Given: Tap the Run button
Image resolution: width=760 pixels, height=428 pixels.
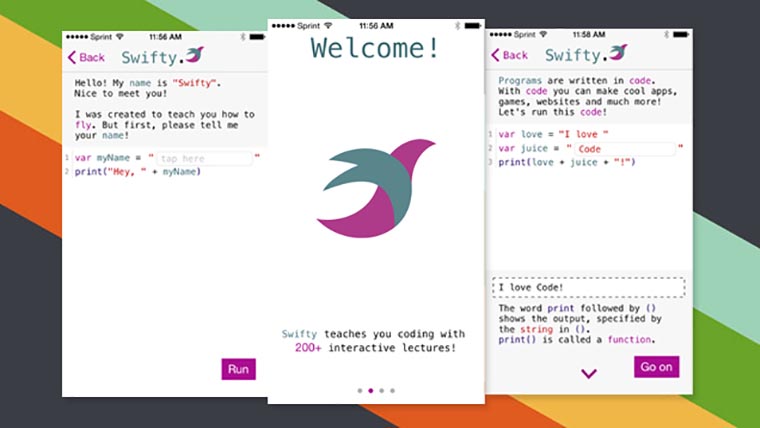Looking at the screenshot, I should click(x=238, y=369).
